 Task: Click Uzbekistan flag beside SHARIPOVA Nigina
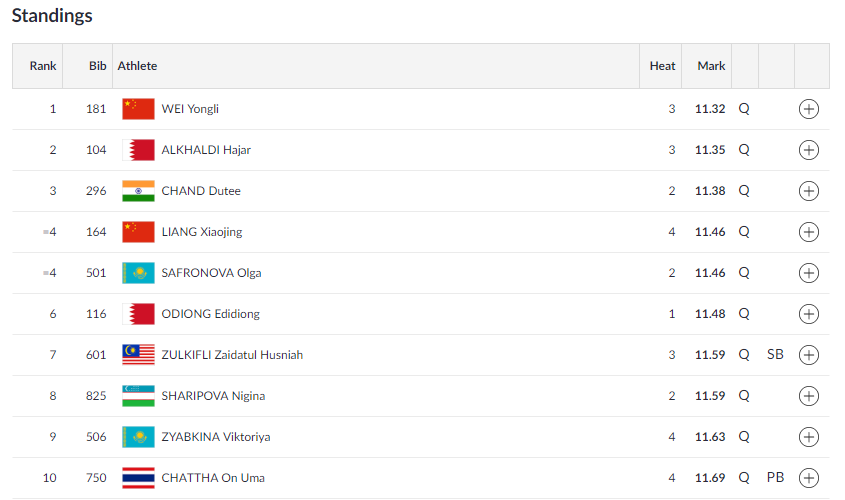click(x=138, y=396)
